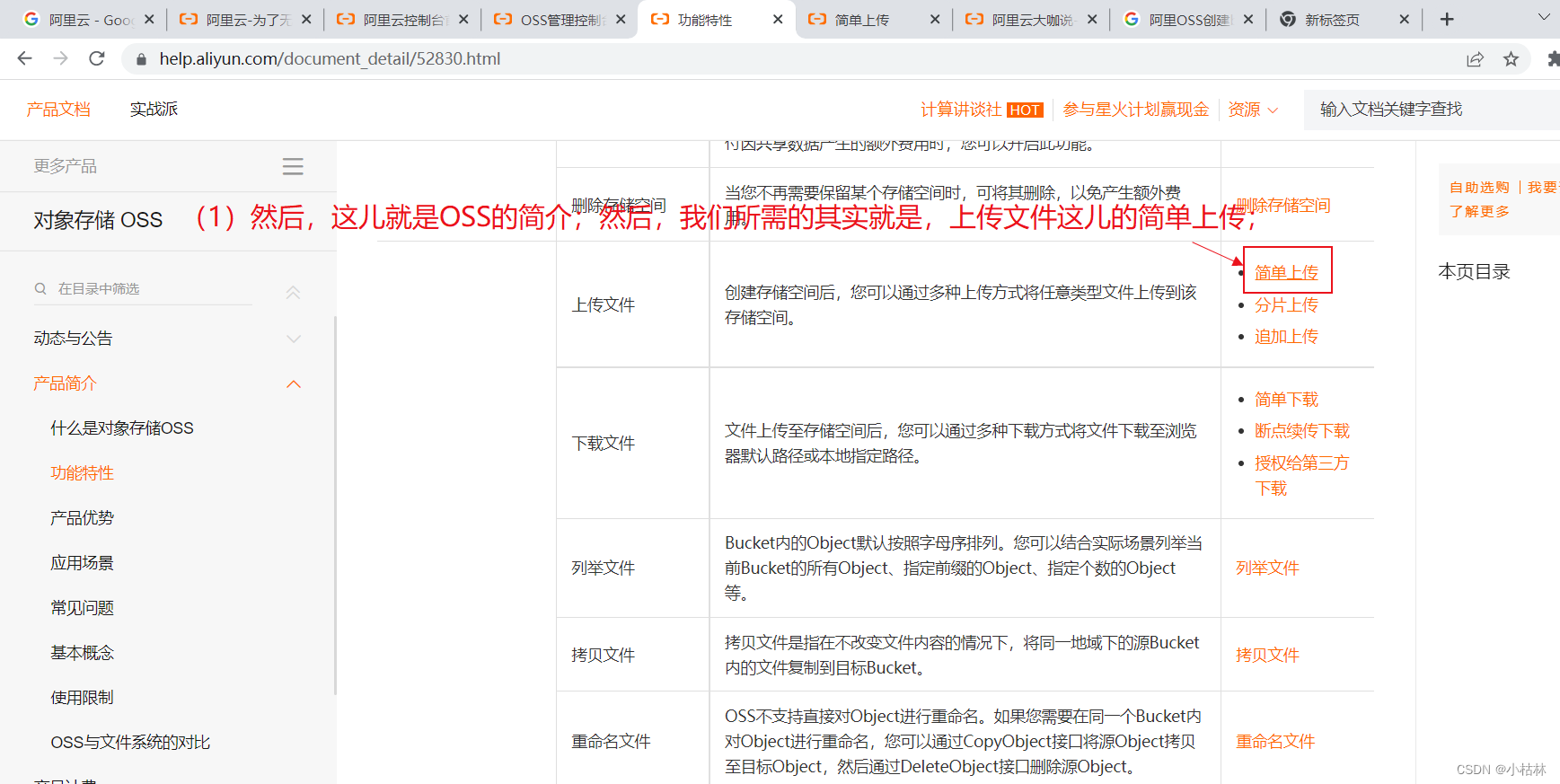Collapse the 产品简介 section
The image size is (1560, 784).
tap(168, 383)
